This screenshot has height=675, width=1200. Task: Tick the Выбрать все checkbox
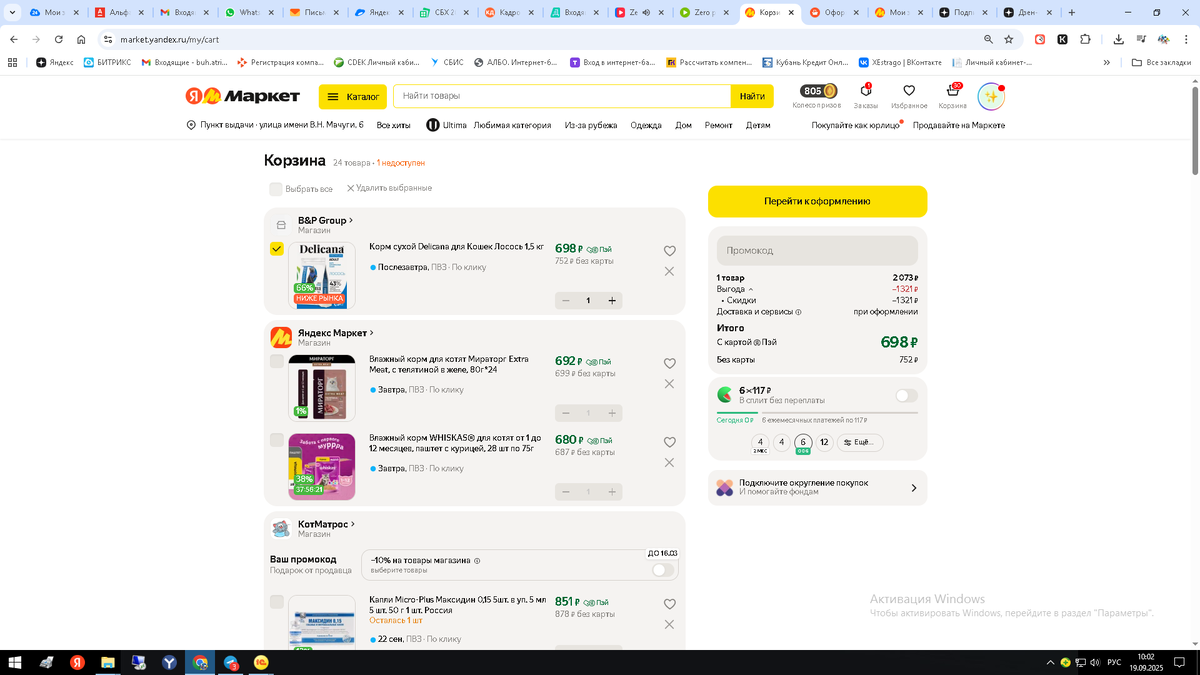pyautogui.click(x=276, y=189)
